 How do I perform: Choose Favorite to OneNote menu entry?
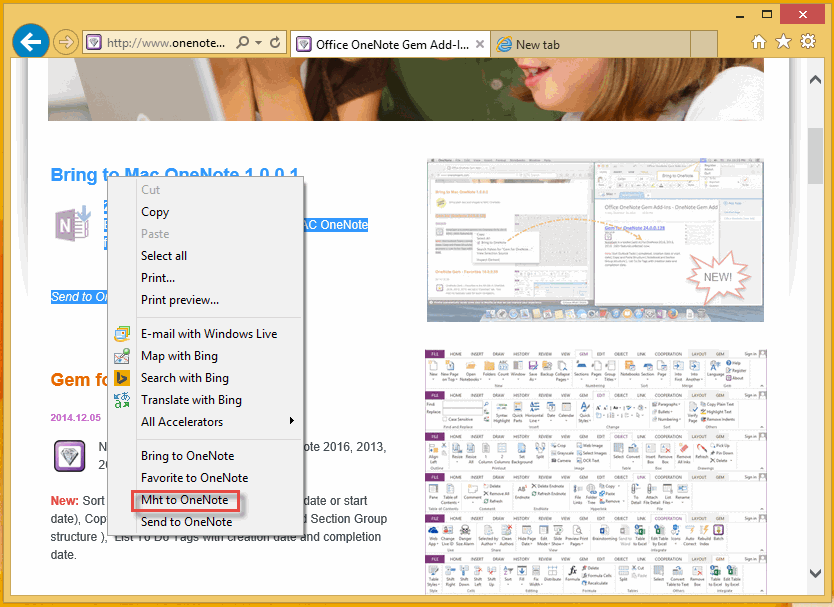[x=205, y=478]
